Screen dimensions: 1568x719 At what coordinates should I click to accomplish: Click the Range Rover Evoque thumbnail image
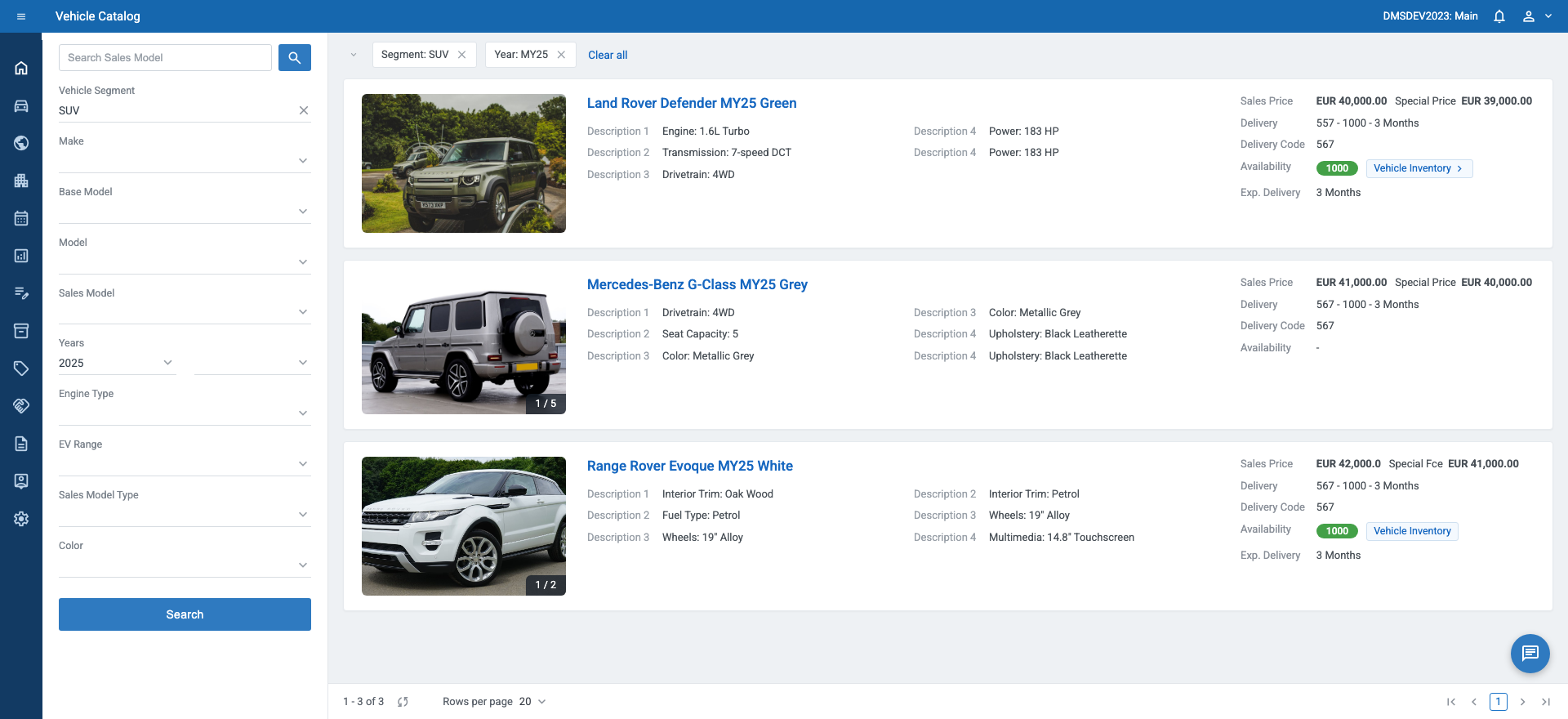pos(464,526)
